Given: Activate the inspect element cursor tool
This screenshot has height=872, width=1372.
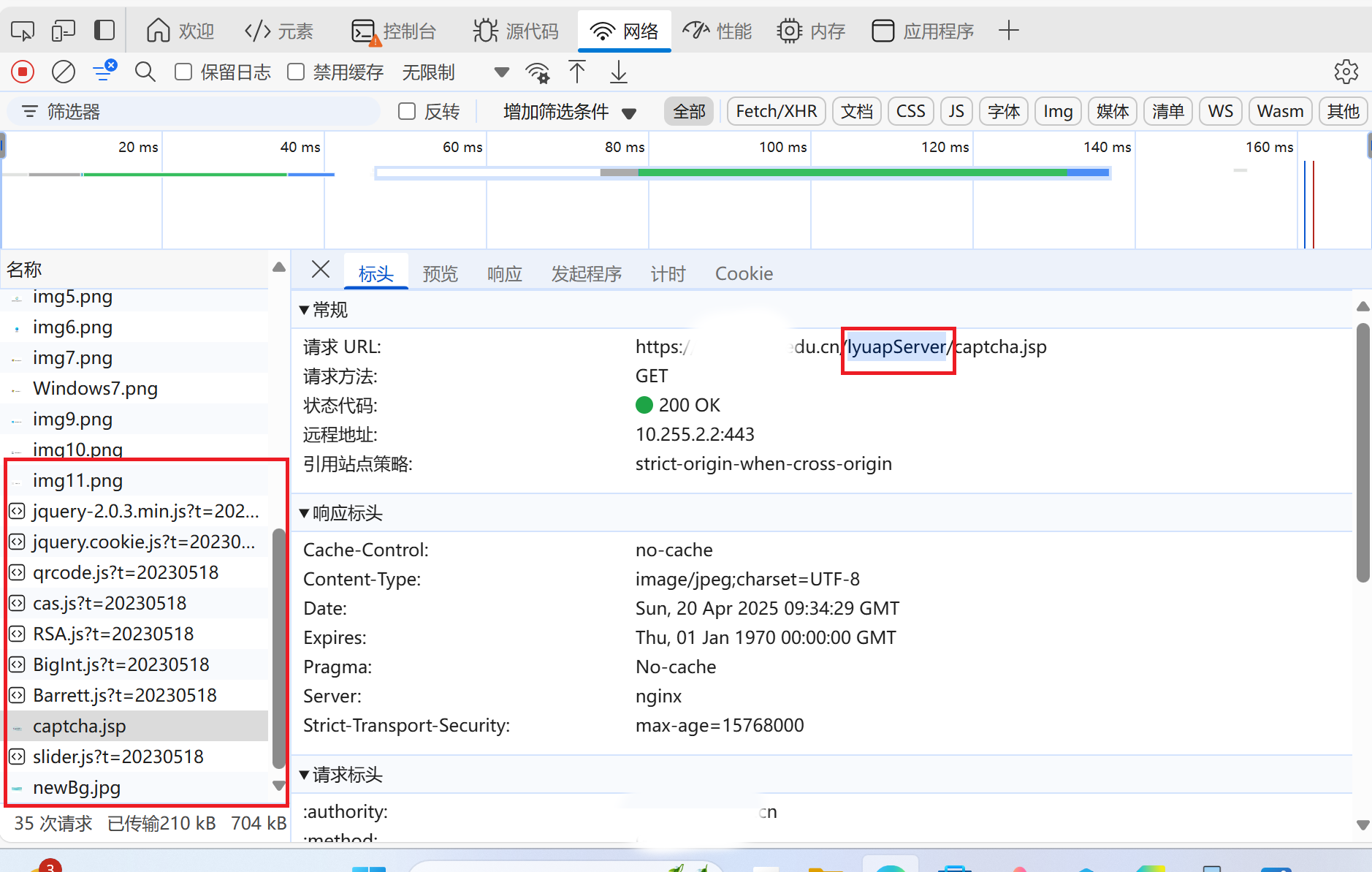Looking at the screenshot, I should [x=23, y=30].
